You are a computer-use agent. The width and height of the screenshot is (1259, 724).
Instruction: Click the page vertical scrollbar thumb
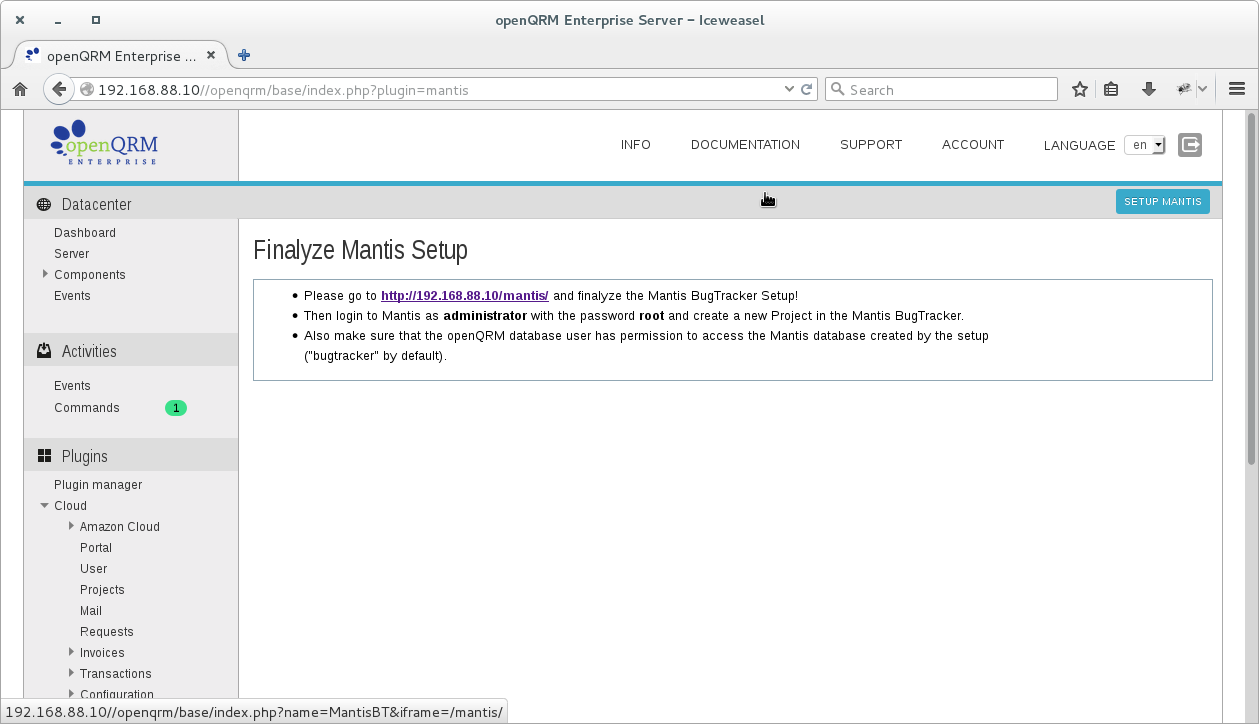click(1252, 290)
